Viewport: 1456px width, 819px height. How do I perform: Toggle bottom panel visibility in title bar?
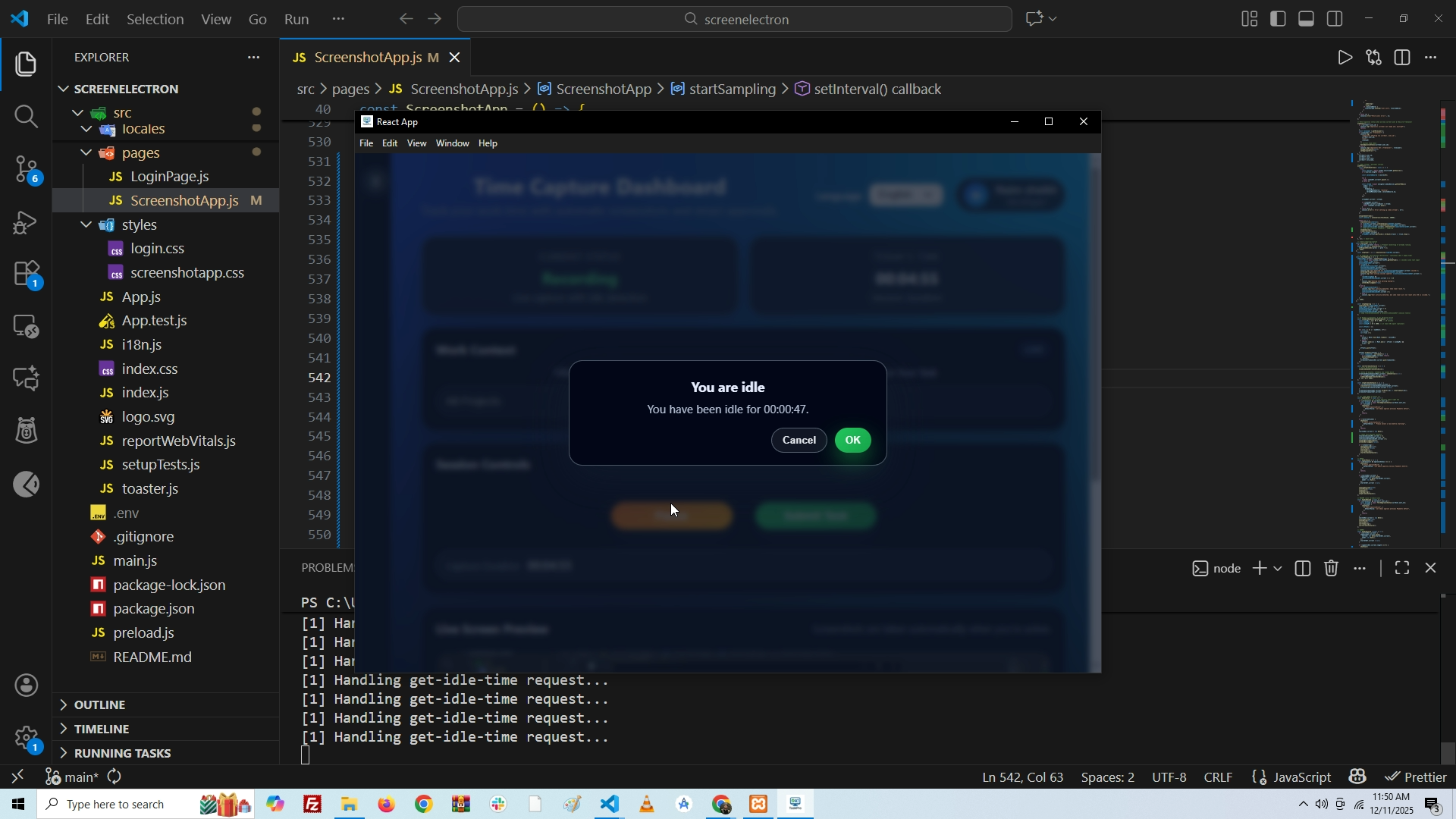pyautogui.click(x=1307, y=19)
